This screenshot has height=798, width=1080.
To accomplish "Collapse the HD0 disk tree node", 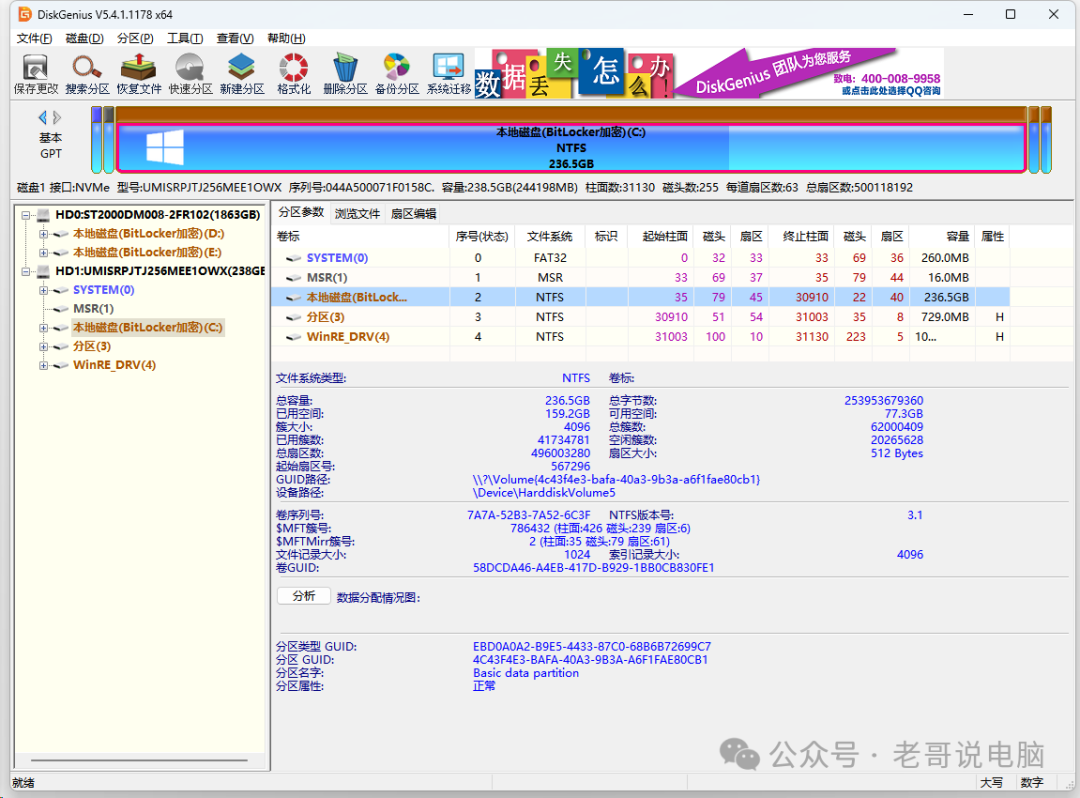I will coord(25,216).
